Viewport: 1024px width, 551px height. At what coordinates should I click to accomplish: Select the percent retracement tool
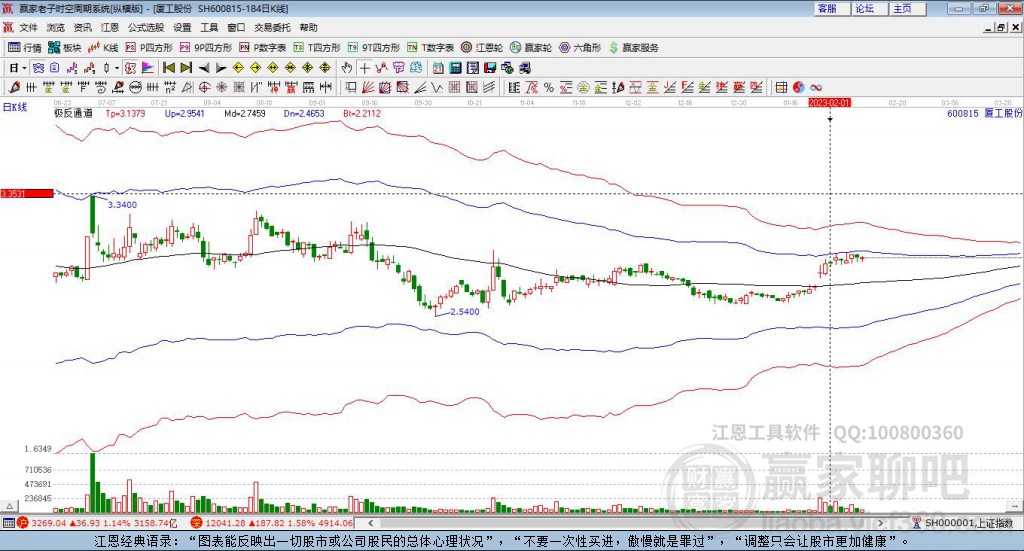[549, 87]
